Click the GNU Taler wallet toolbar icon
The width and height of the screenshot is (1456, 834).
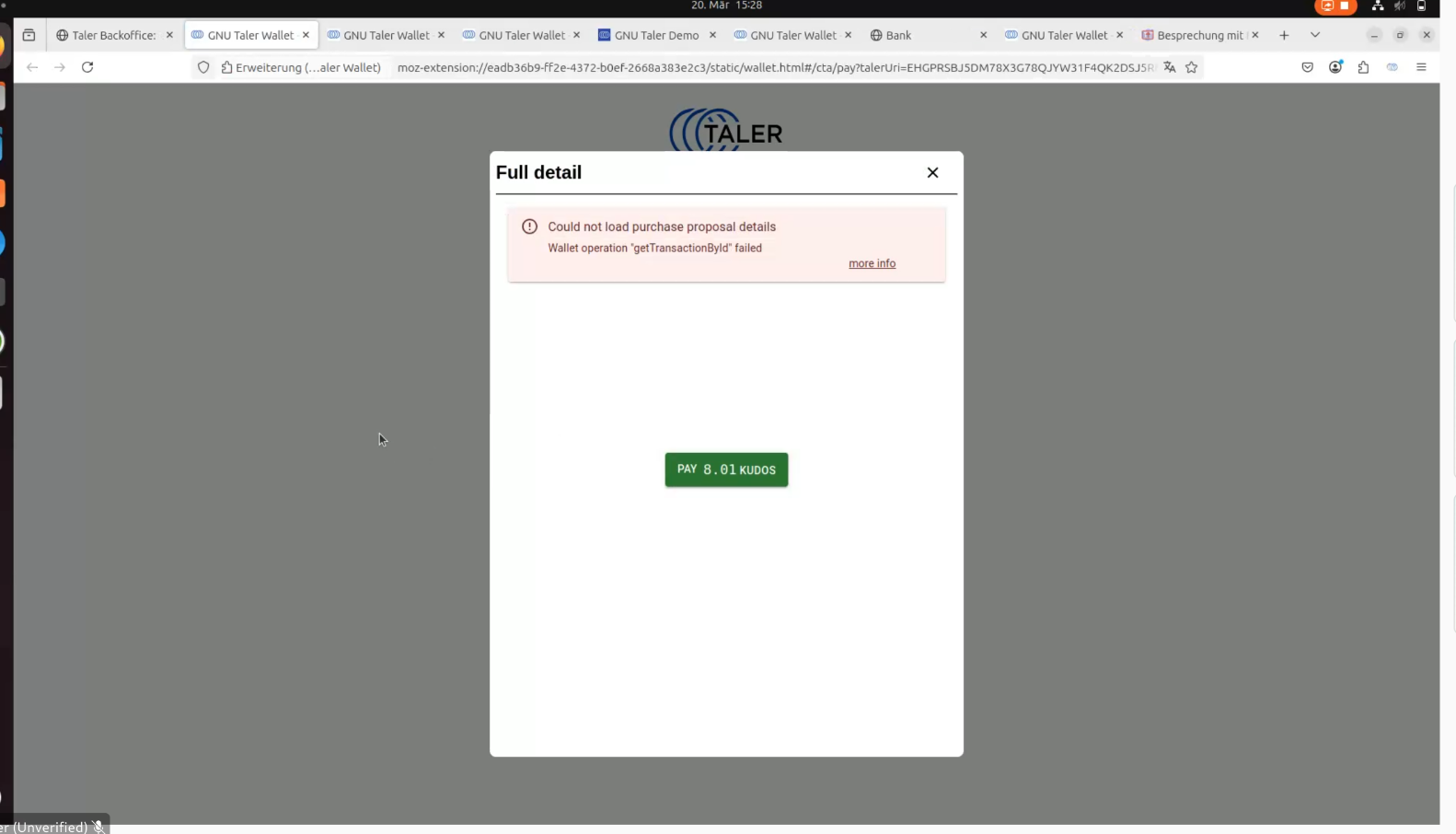point(1392,67)
